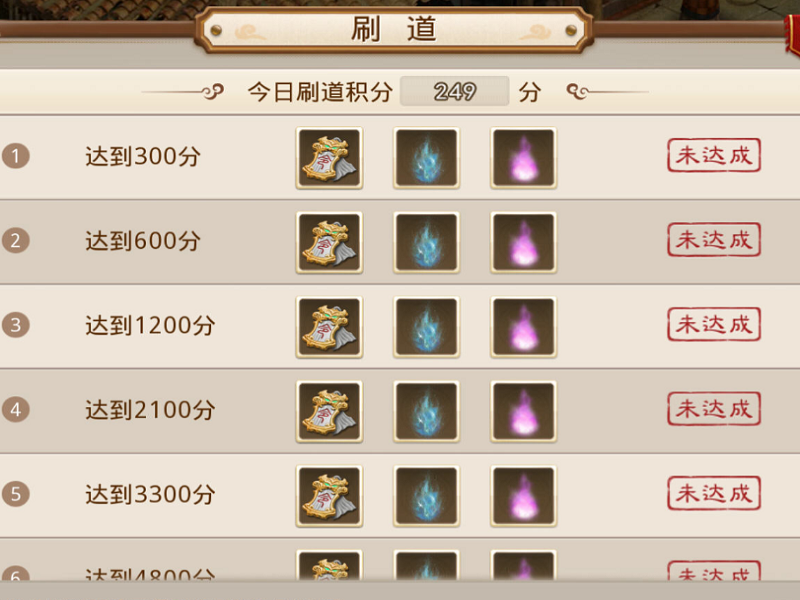This screenshot has height=600, width=800.
Task: Select the golden token reward for 600分
Action: click(x=329, y=242)
